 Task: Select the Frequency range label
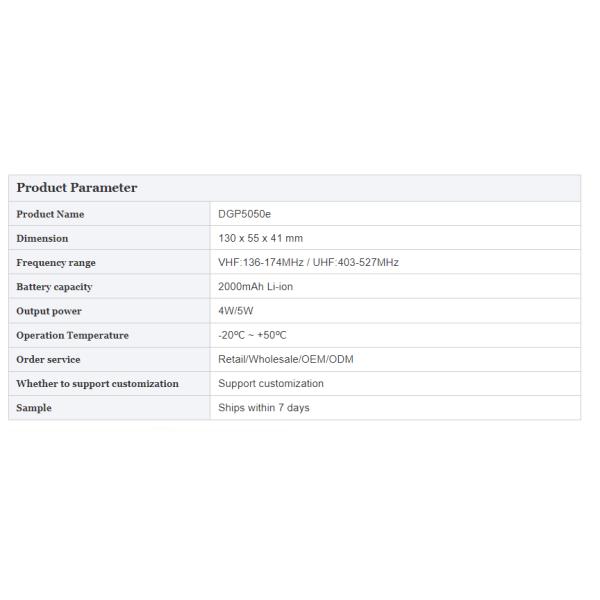click(56, 263)
